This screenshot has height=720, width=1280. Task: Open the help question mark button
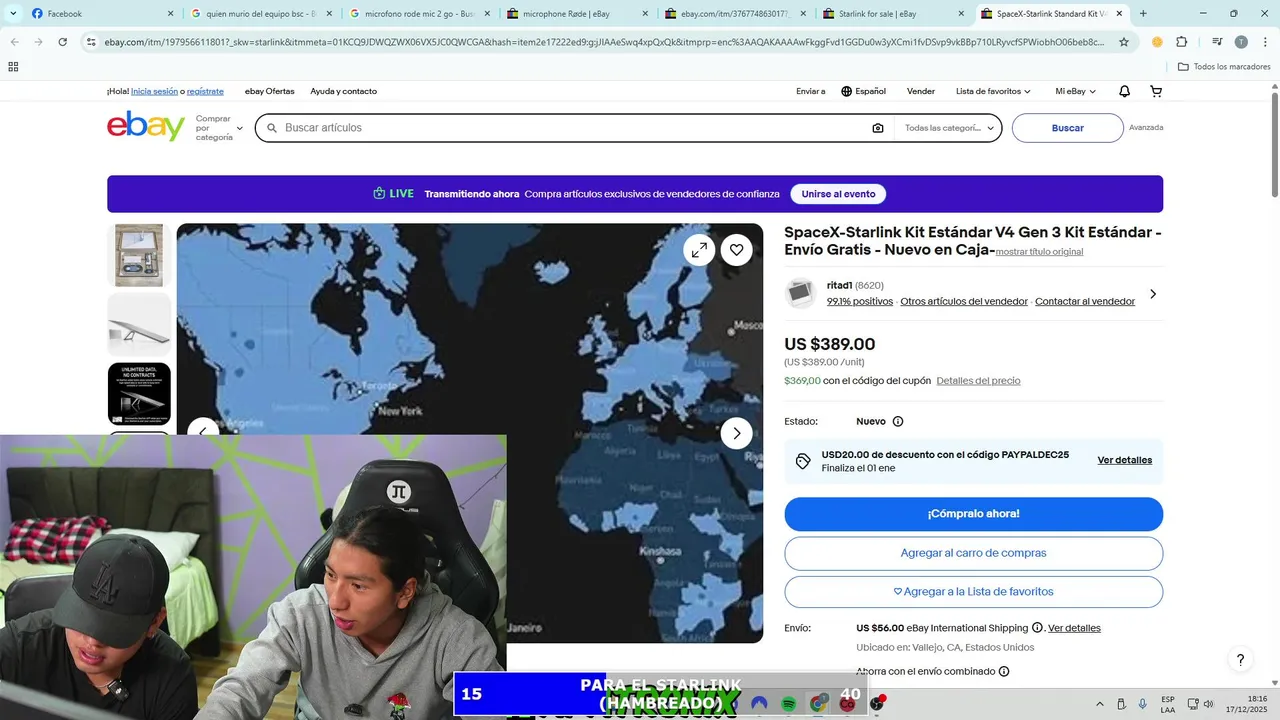click(1240, 660)
